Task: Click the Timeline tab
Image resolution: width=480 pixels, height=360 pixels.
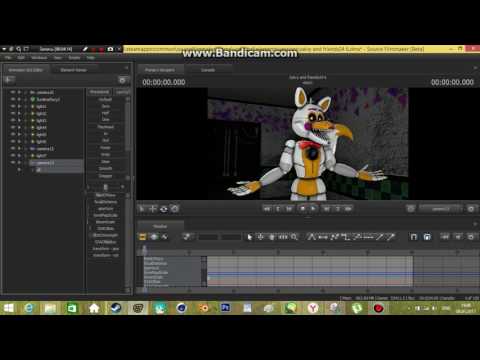Action: [x=160, y=226]
